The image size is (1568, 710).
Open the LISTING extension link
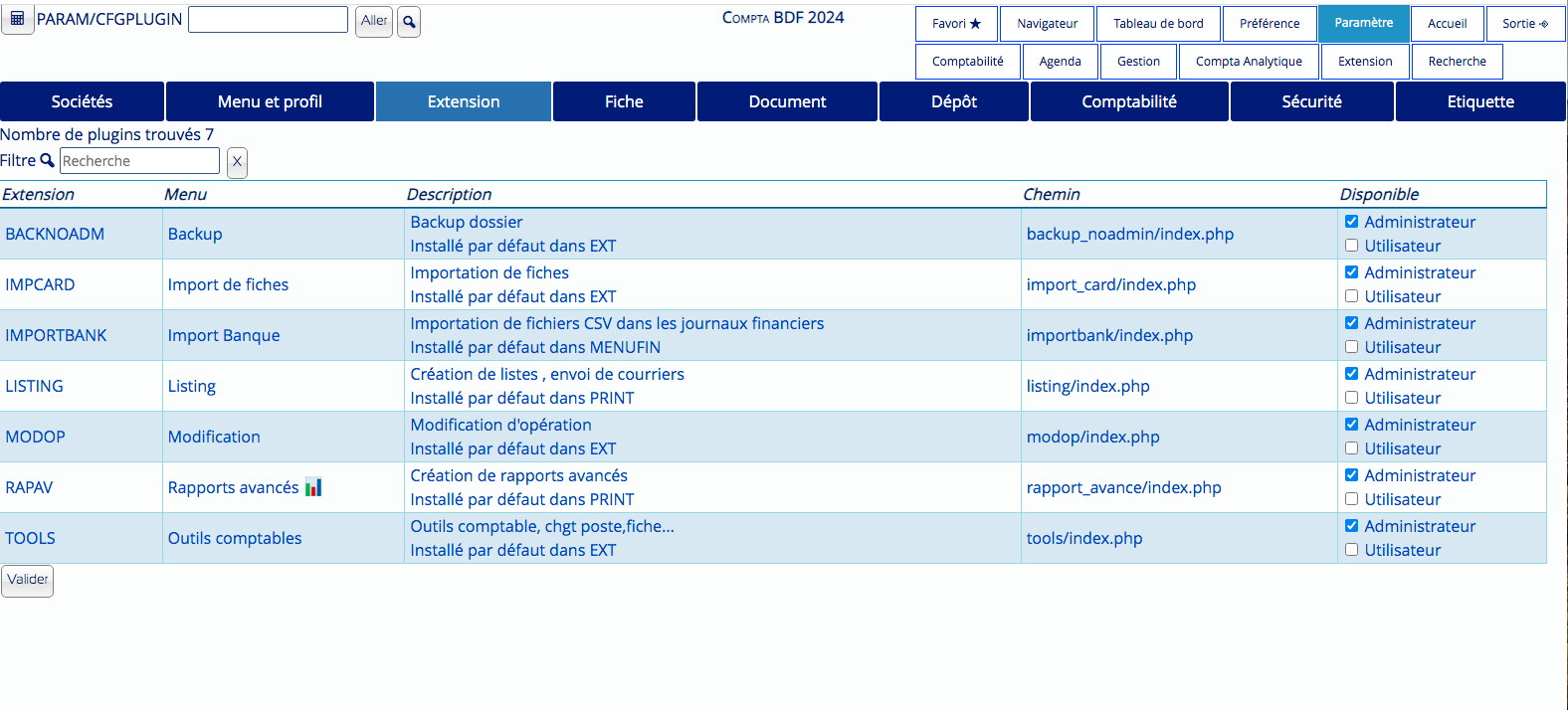pyautogui.click(x=35, y=386)
